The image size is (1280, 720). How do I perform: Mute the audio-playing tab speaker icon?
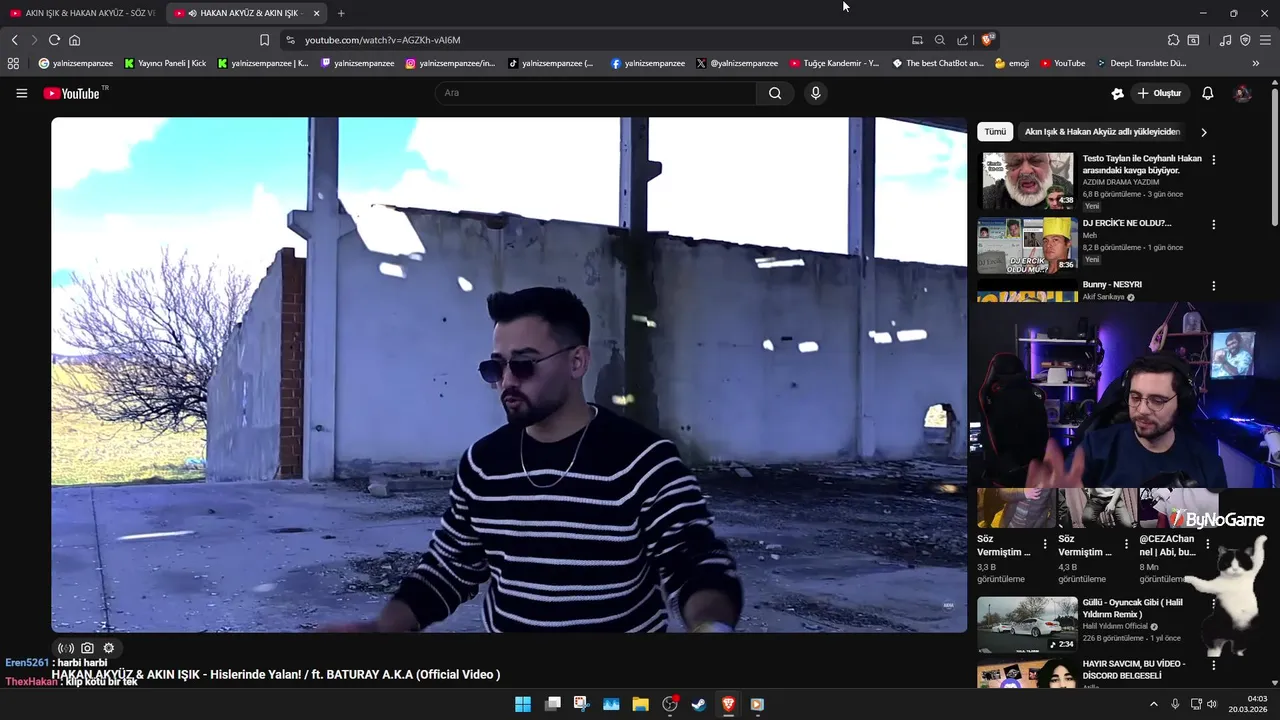pyautogui.click(x=192, y=13)
